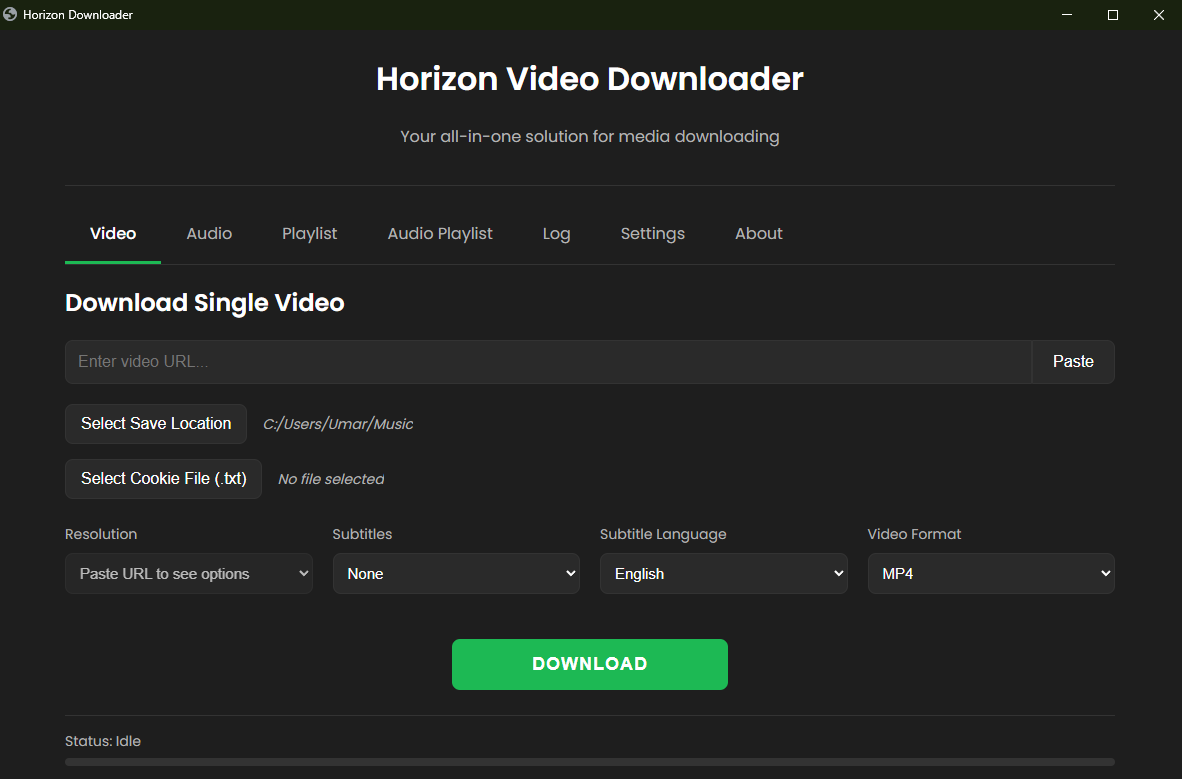Open the Video Format MP4 dropdown
The height and width of the screenshot is (779, 1182).
pyautogui.click(x=990, y=574)
